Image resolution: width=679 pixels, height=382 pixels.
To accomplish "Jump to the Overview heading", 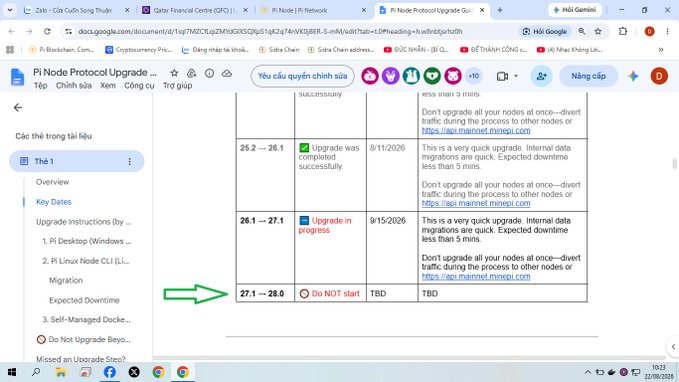I will (x=52, y=182).
